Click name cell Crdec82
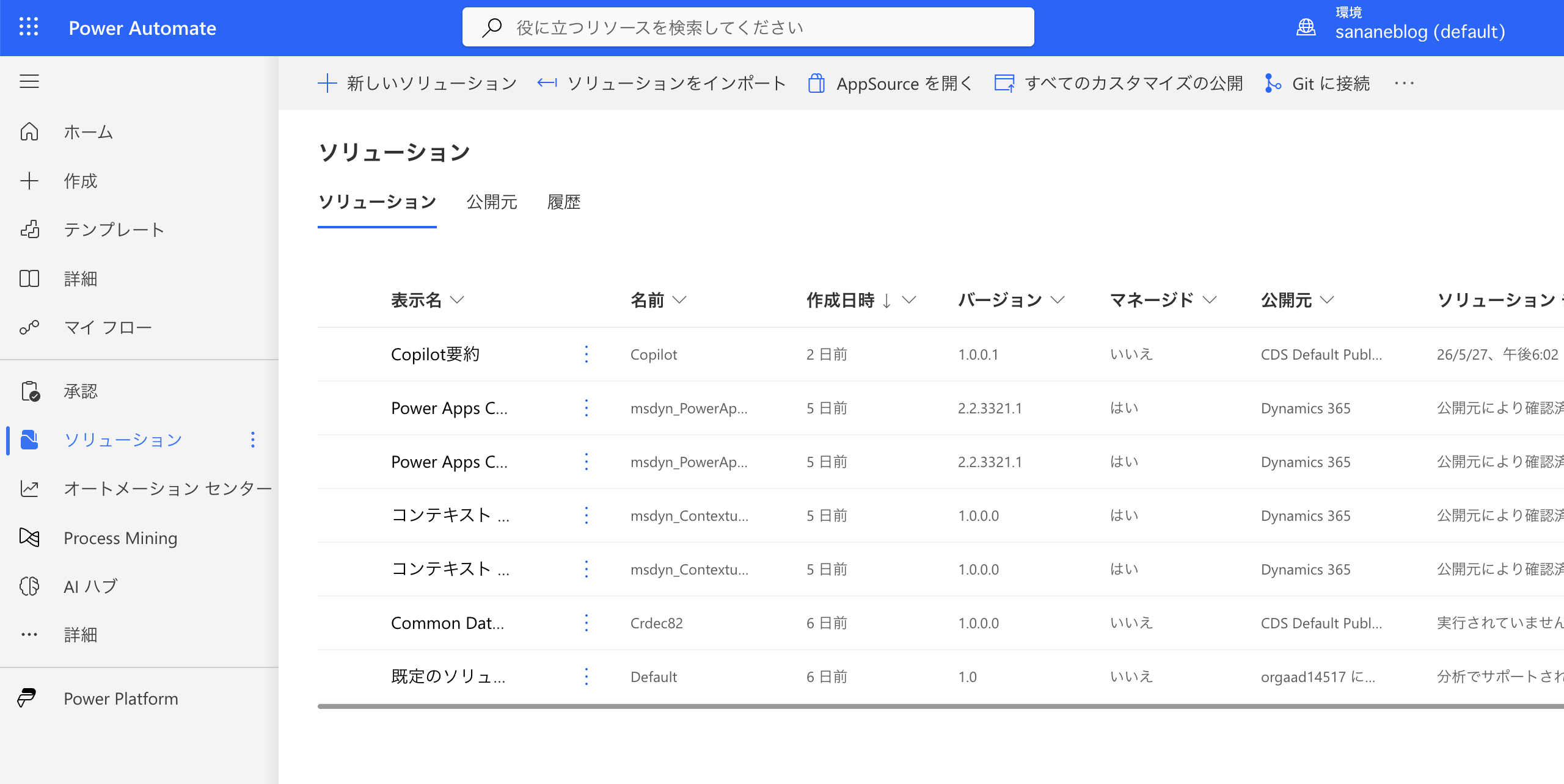Screen dimensions: 1564x784 tap(656, 623)
